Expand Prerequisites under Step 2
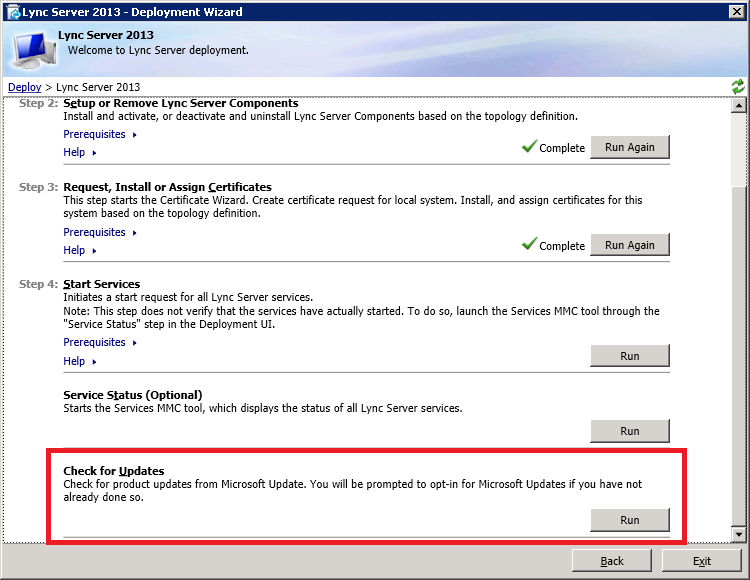 click(x=100, y=134)
